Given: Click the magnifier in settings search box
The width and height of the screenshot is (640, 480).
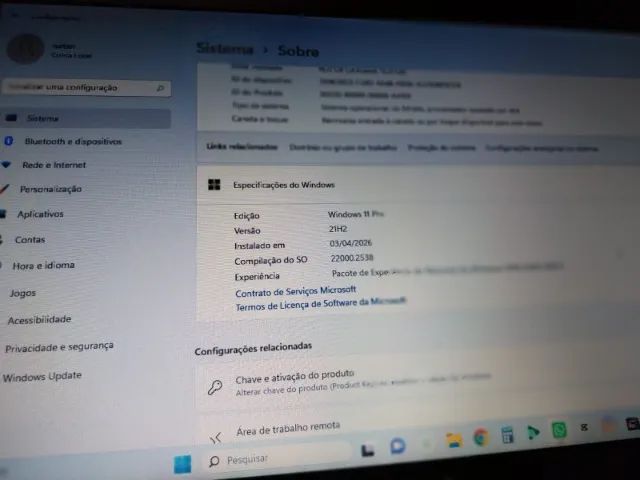Looking at the screenshot, I should (160, 88).
